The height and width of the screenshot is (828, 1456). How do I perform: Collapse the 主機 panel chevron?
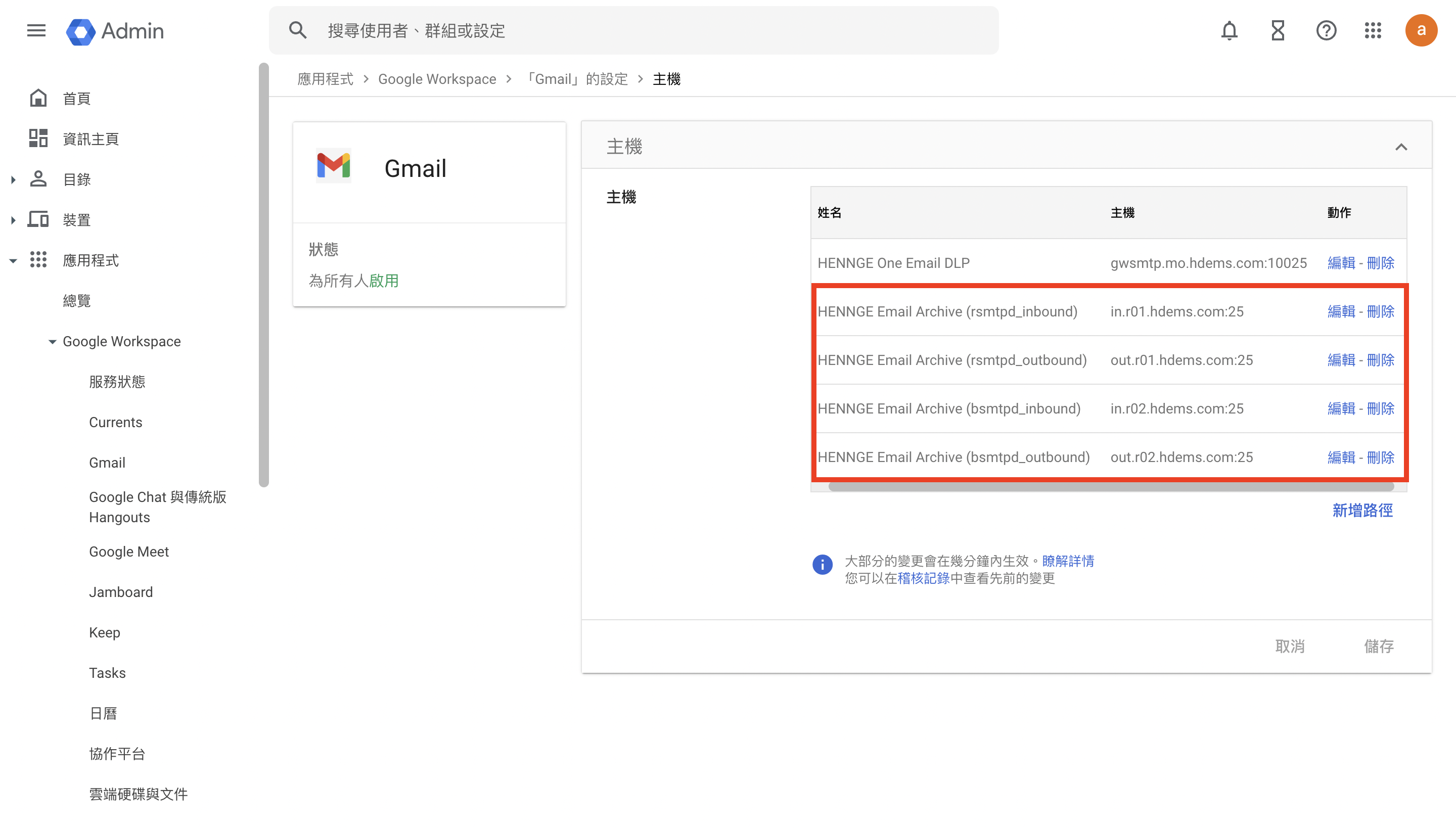click(x=1401, y=147)
